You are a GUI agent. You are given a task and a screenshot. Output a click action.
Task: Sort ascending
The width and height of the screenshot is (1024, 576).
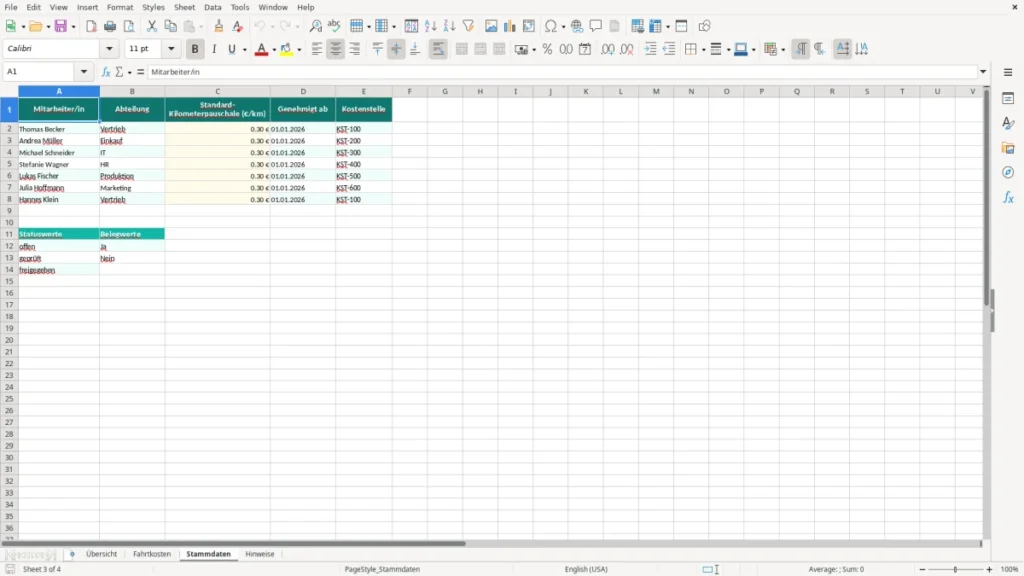pyautogui.click(x=430, y=26)
